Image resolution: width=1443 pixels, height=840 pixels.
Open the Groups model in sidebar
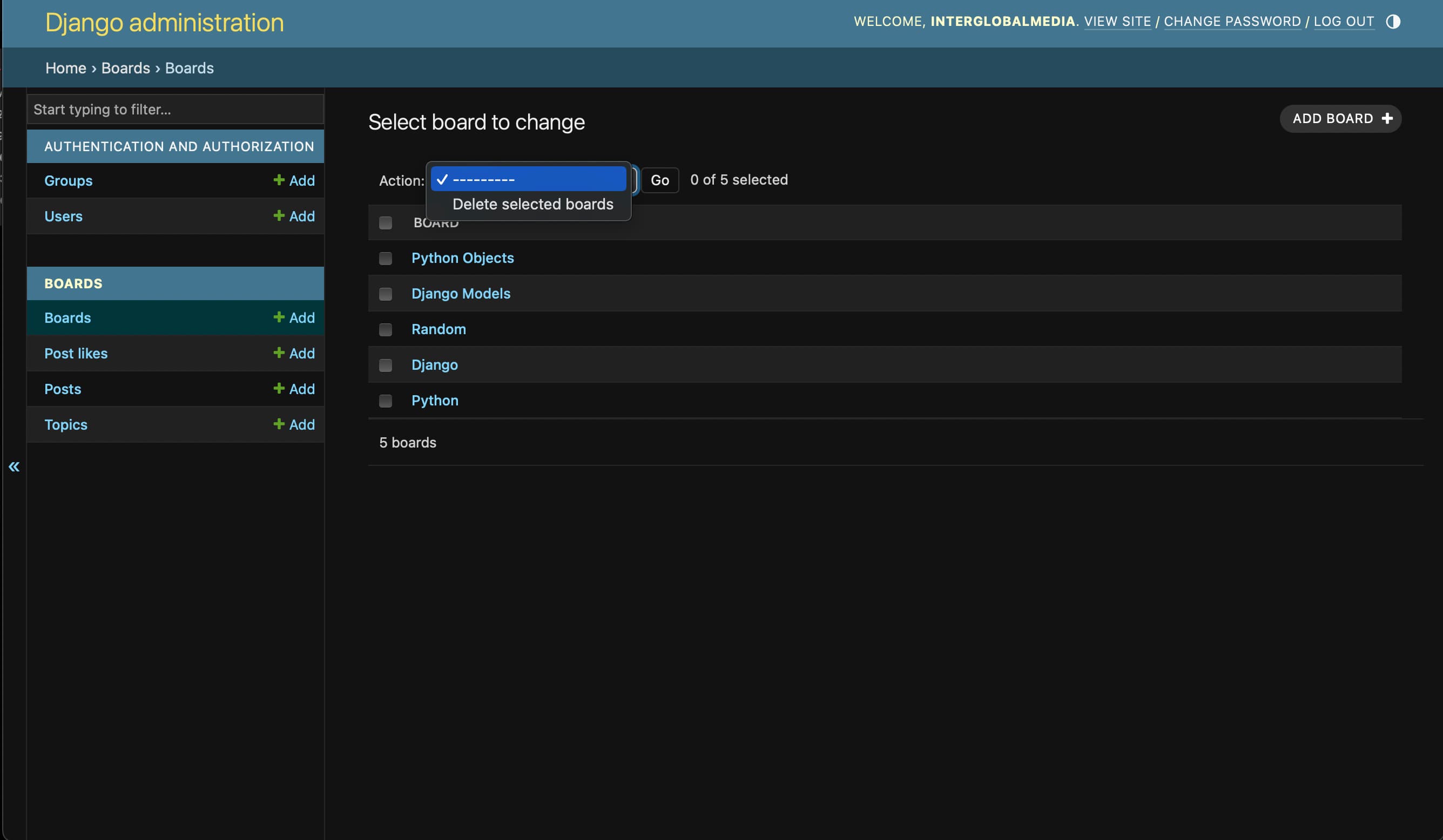(x=68, y=180)
